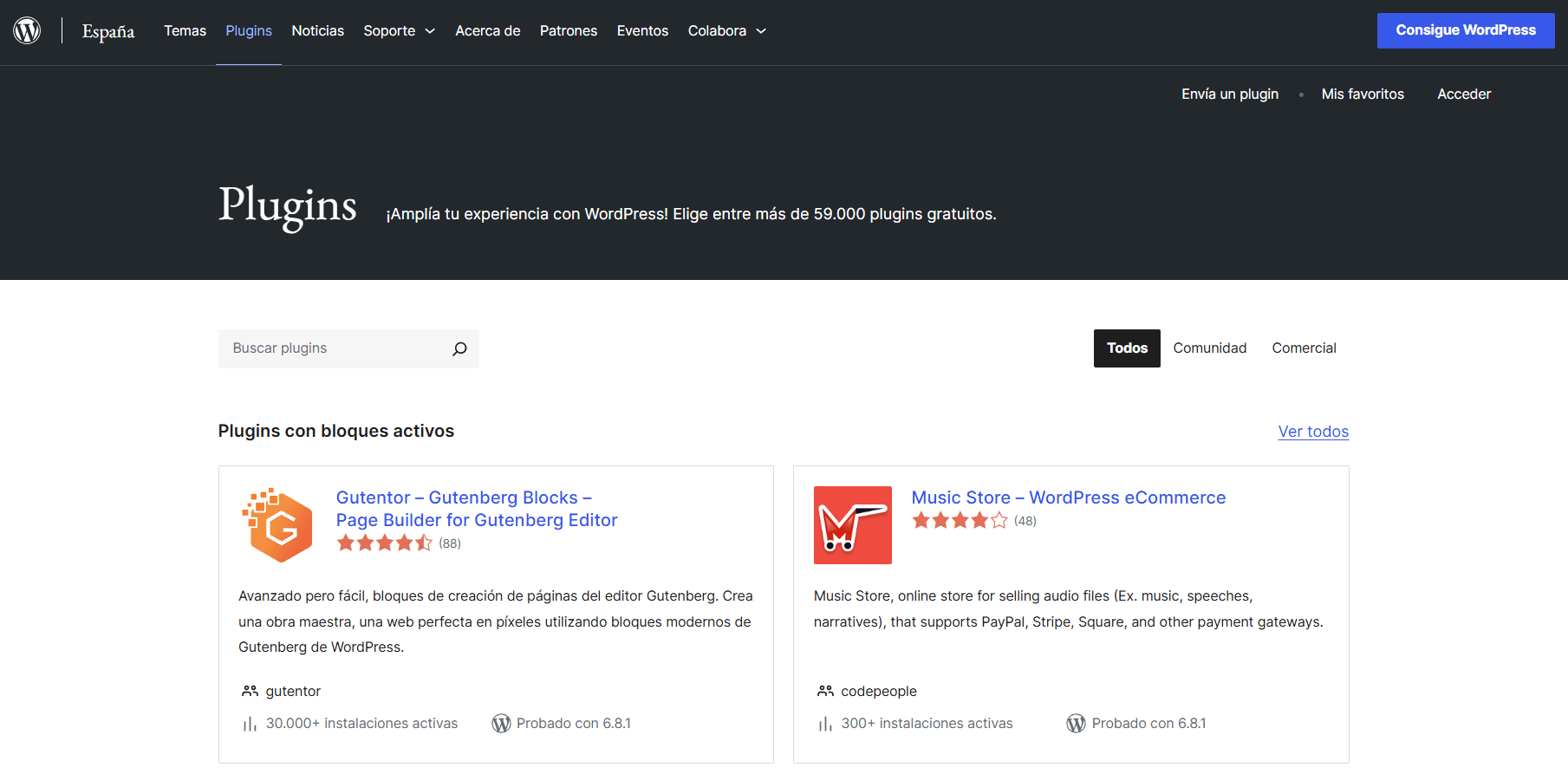
Task: Click the (48) rating count
Action: tap(1025, 521)
